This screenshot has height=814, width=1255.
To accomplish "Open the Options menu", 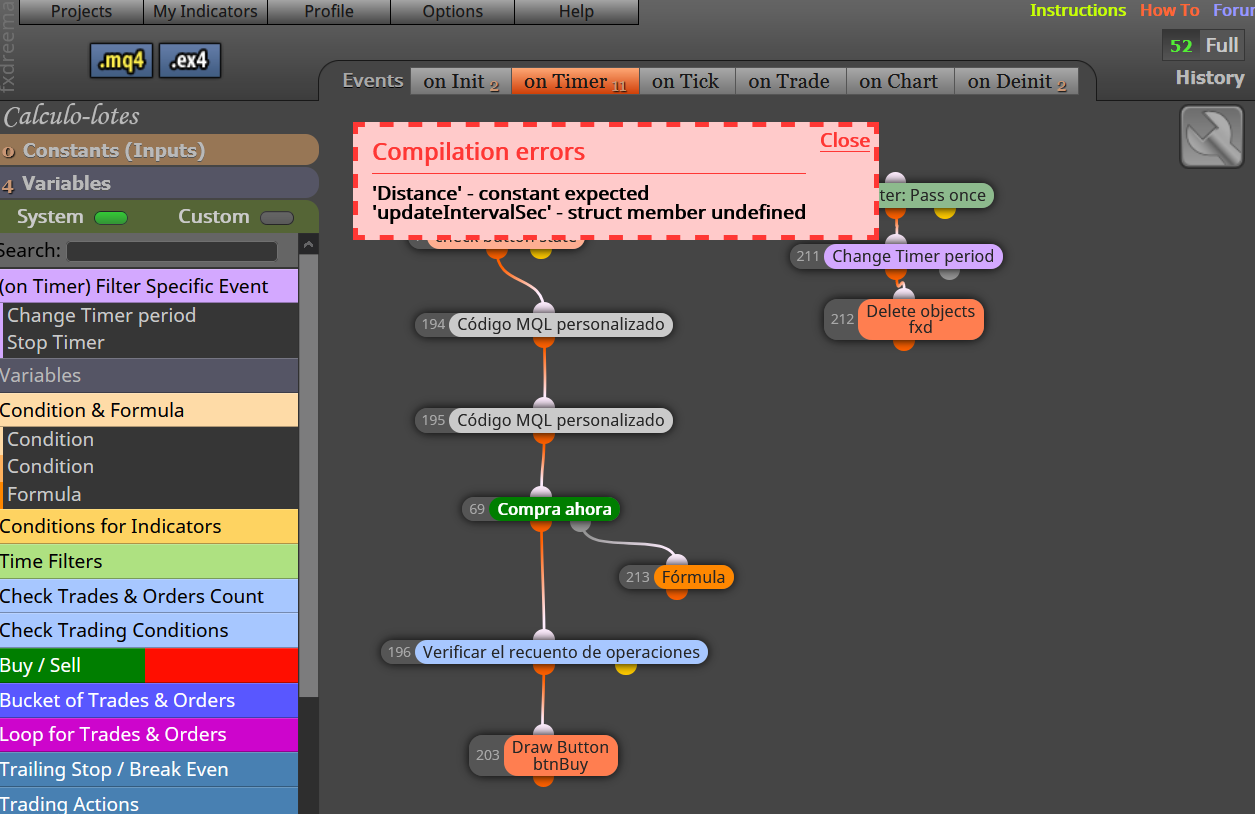I will tap(453, 12).
